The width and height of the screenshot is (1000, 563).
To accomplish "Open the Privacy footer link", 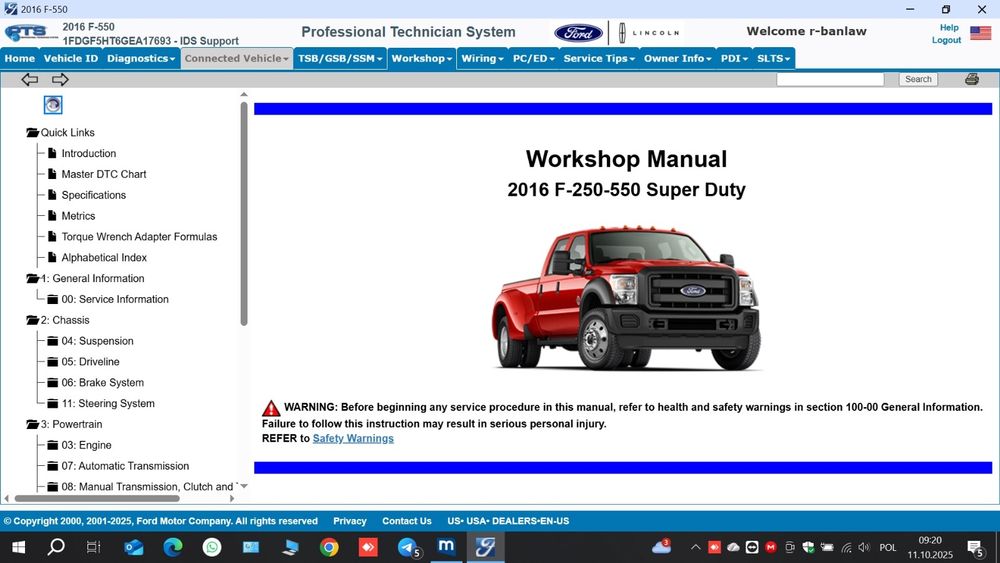I will pyautogui.click(x=349, y=521).
